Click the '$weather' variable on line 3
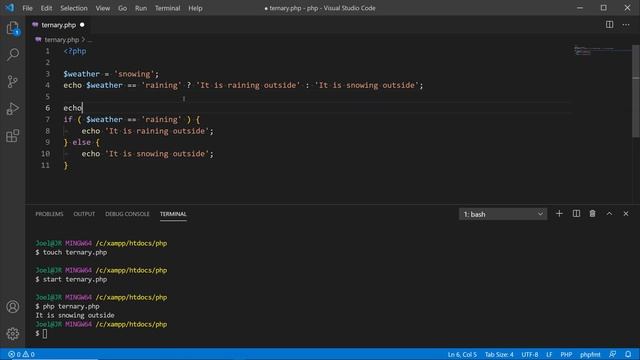The image size is (640, 360). [x=82, y=74]
